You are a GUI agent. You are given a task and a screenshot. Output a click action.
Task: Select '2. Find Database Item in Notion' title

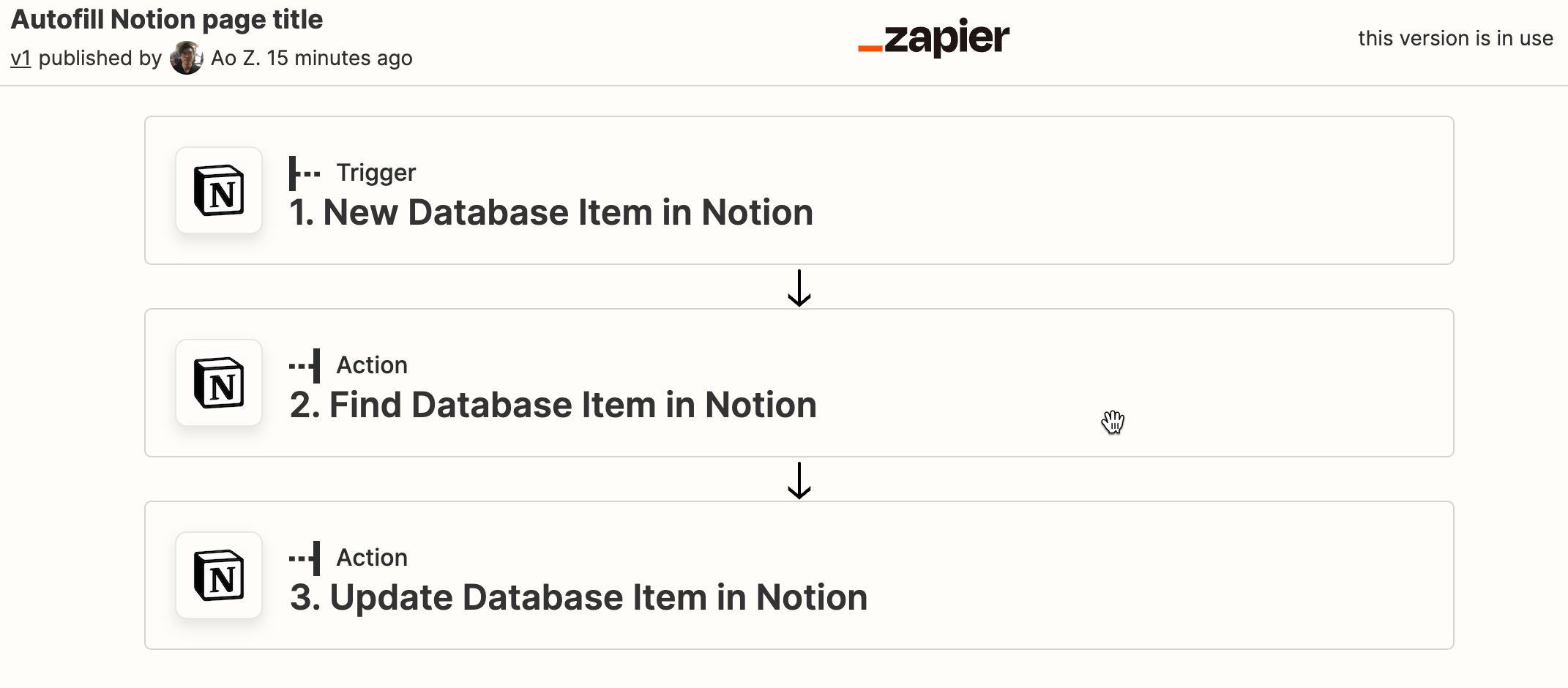coord(553,405)
